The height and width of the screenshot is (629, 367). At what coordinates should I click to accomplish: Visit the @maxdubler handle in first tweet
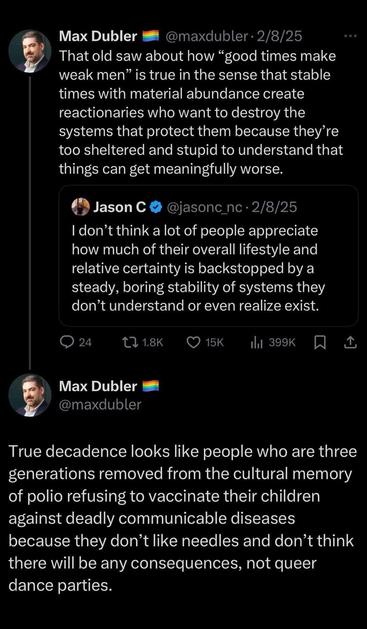tap(206, 37)
